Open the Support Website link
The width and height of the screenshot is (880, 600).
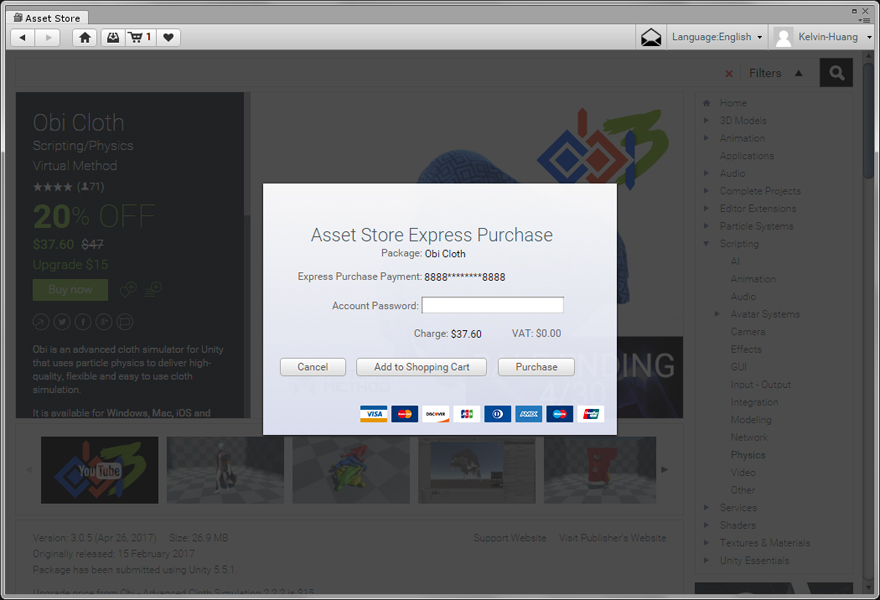(x=510, y=538)
